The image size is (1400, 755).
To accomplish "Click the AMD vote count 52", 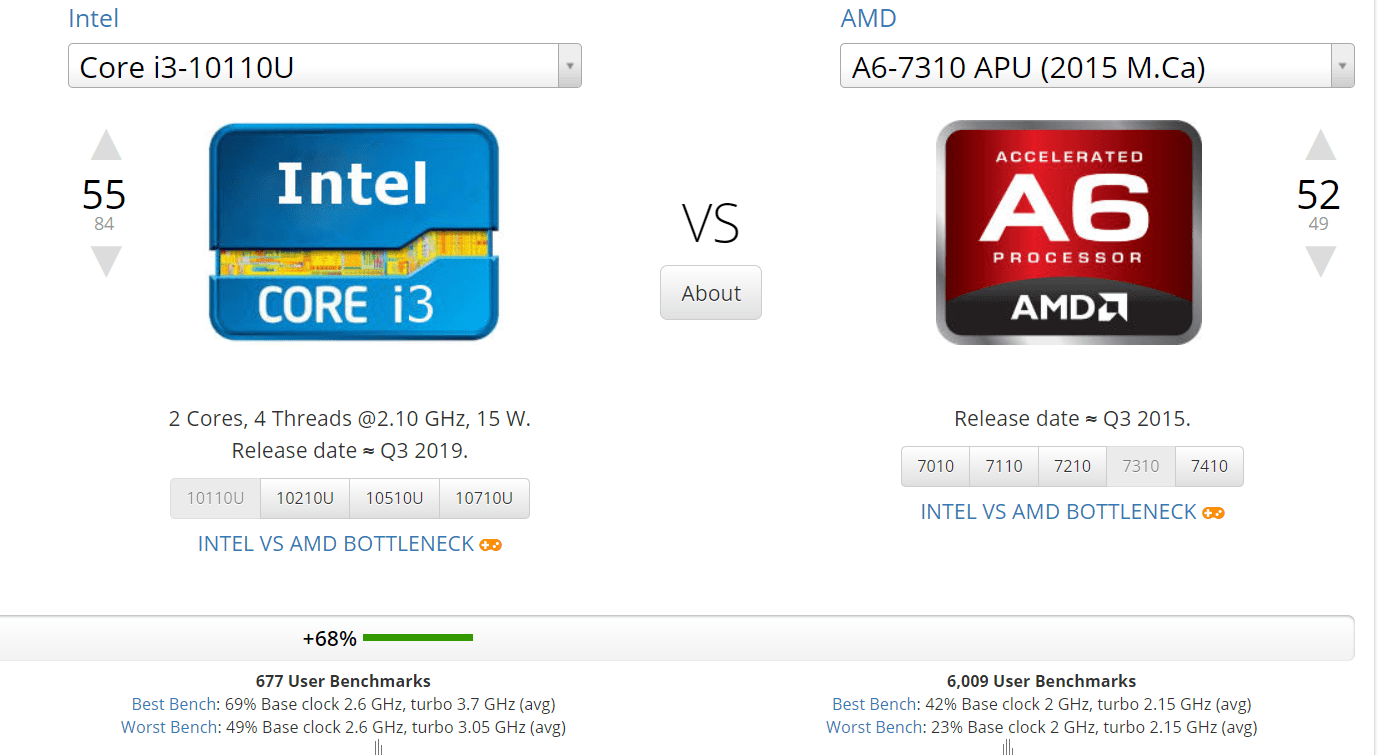I will point(1318,194).
